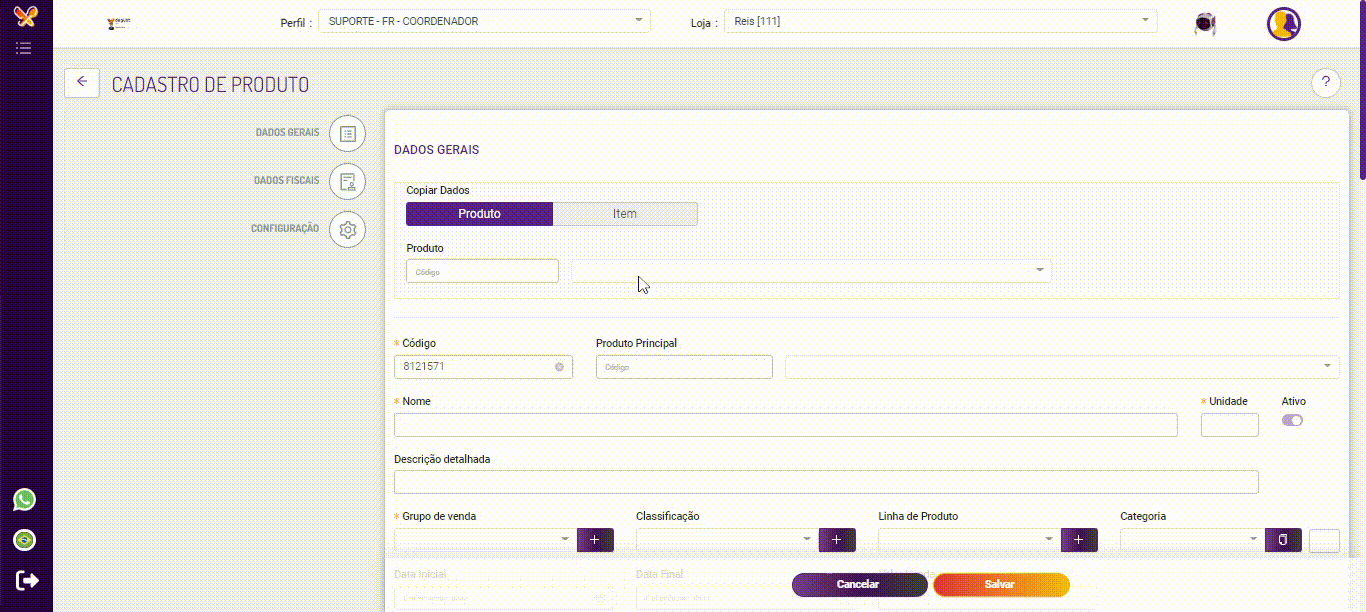The height and width of the screenshot is (612, 1366).
Task: Toggle the Ativo switch
Action: [x=1293, y=420]
